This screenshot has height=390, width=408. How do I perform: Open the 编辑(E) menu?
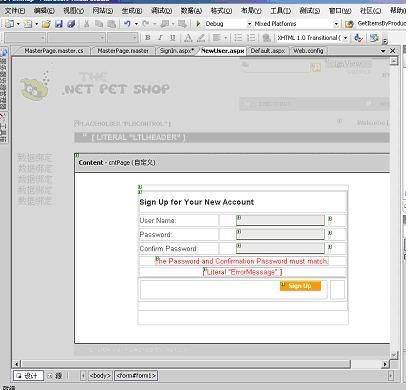click(x=44, y=11)
